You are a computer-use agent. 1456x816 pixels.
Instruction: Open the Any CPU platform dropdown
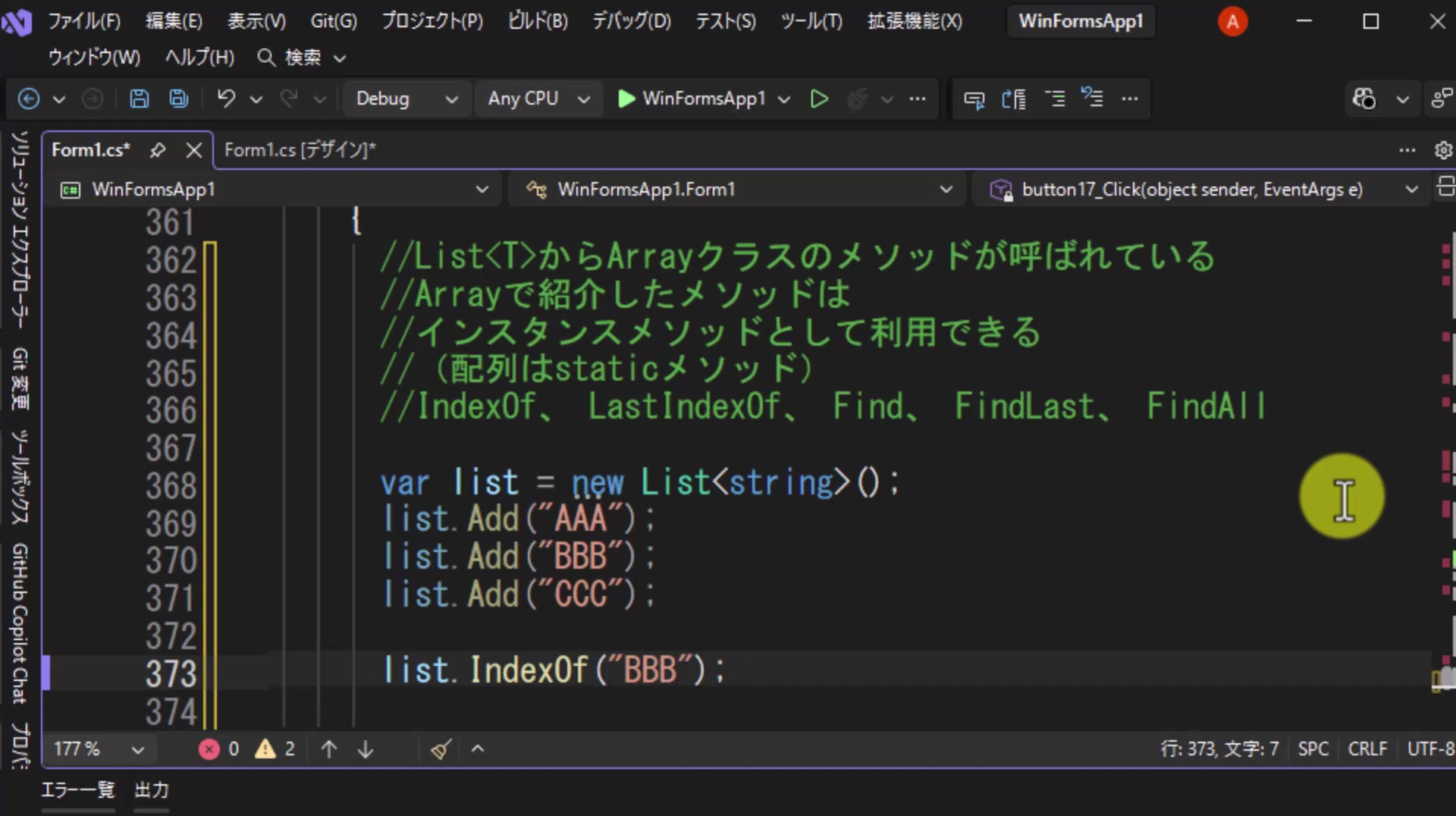click(538, 99)
